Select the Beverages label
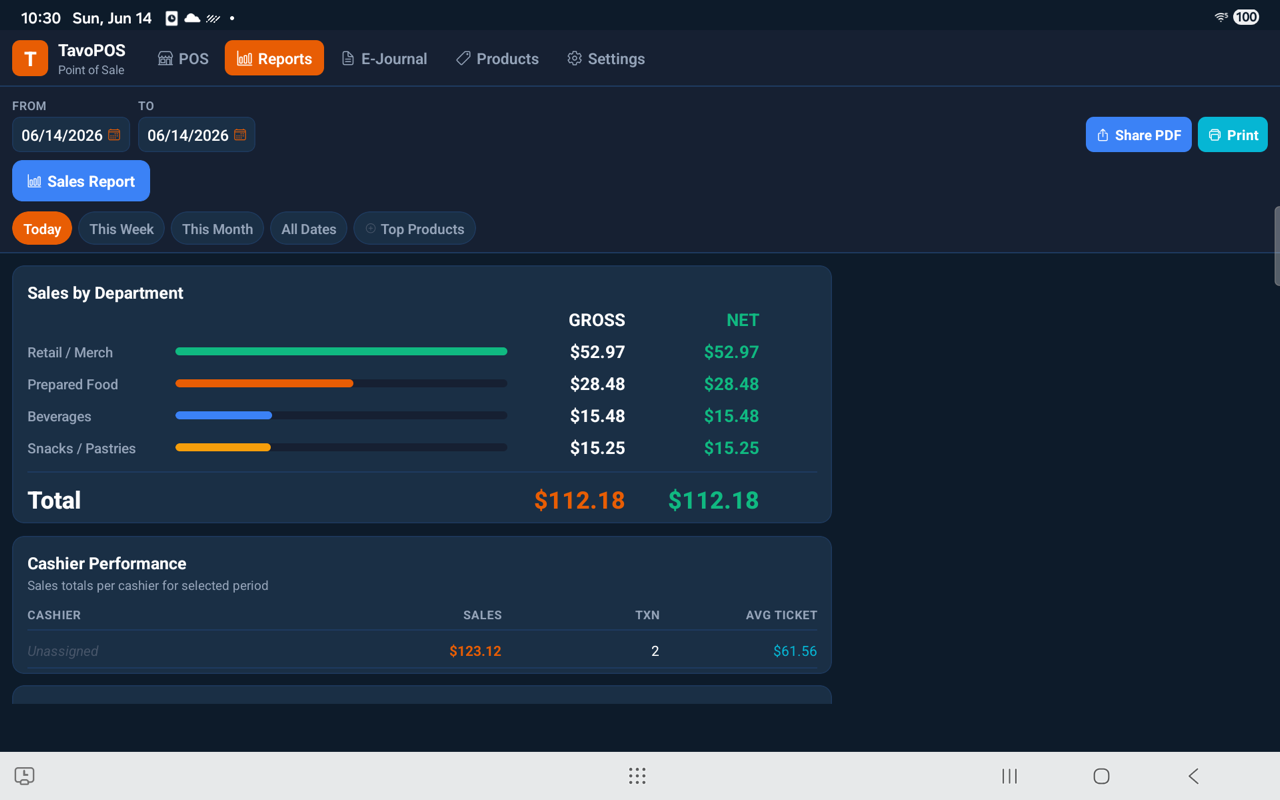 coord(59,416)
